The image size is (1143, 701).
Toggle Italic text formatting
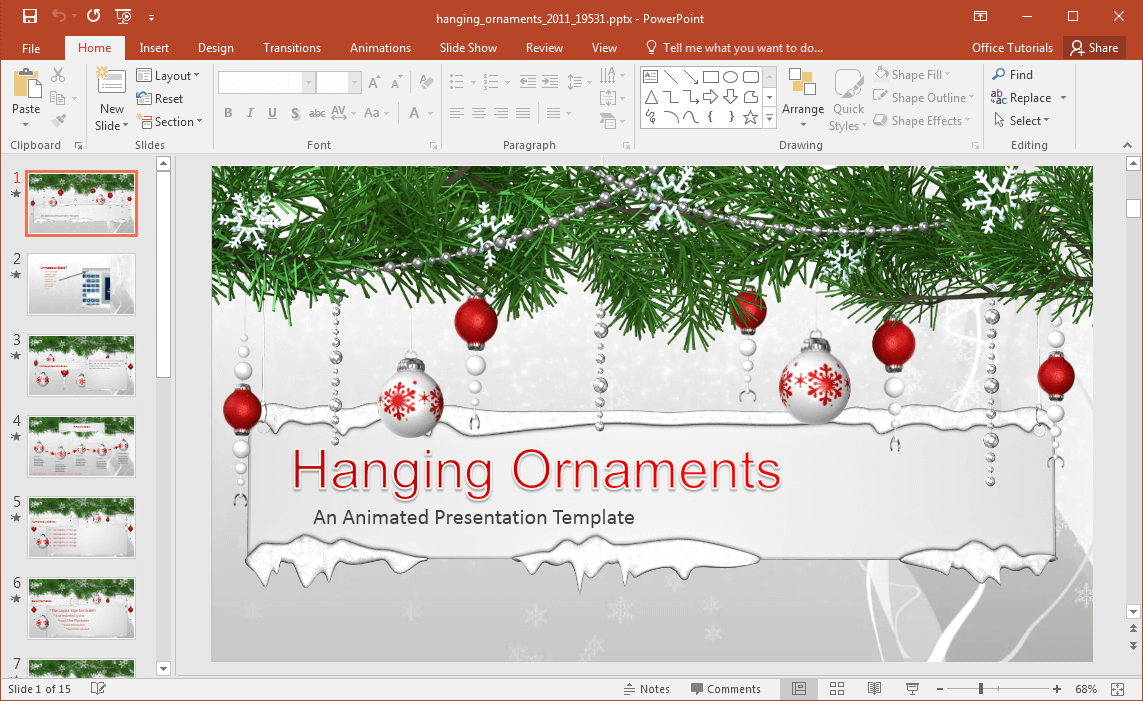[x=250, y=113]
